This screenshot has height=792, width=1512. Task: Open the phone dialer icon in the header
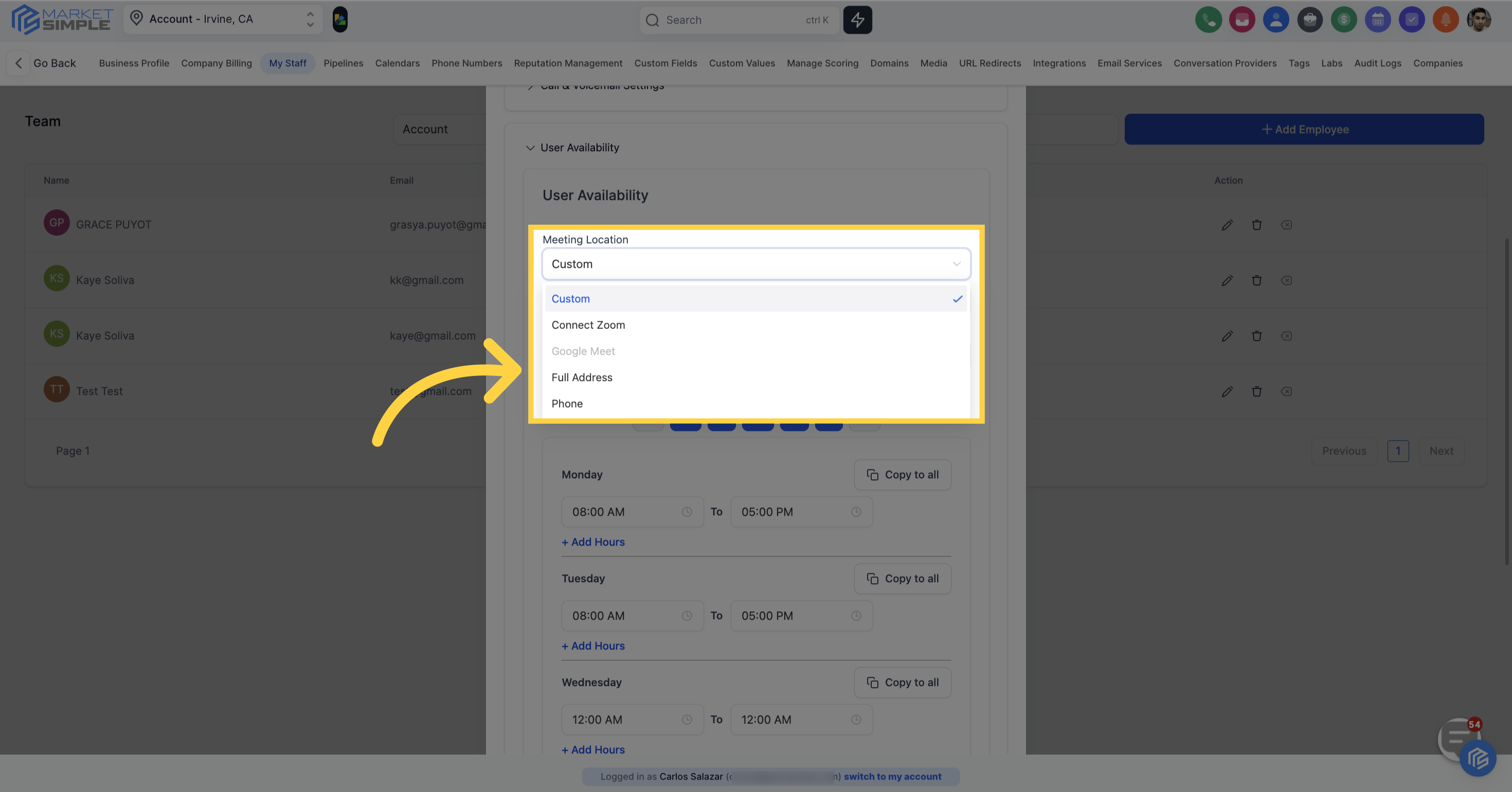(x=1209, y=20)
